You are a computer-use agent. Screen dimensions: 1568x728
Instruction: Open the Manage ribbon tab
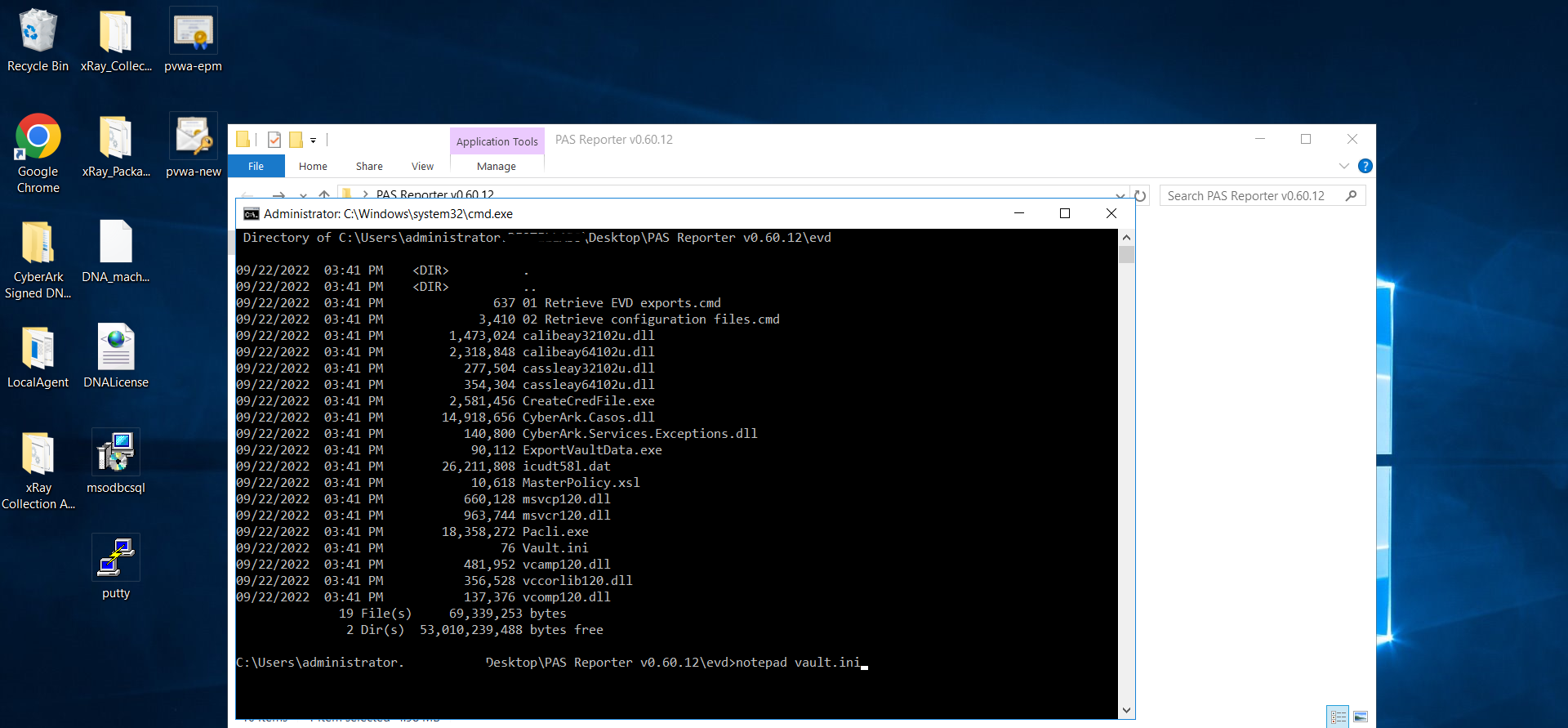click(497, 166)
